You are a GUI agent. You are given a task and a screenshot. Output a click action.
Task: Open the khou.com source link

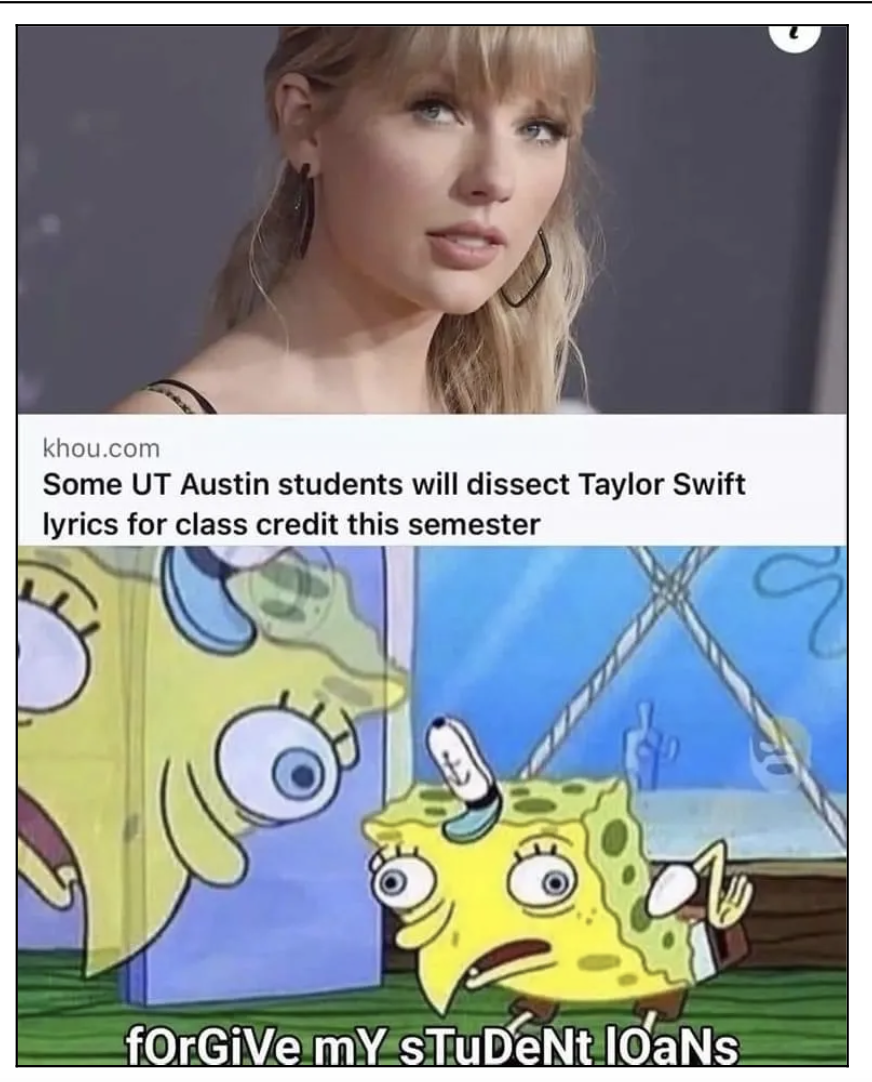click(x=101, y=449)
